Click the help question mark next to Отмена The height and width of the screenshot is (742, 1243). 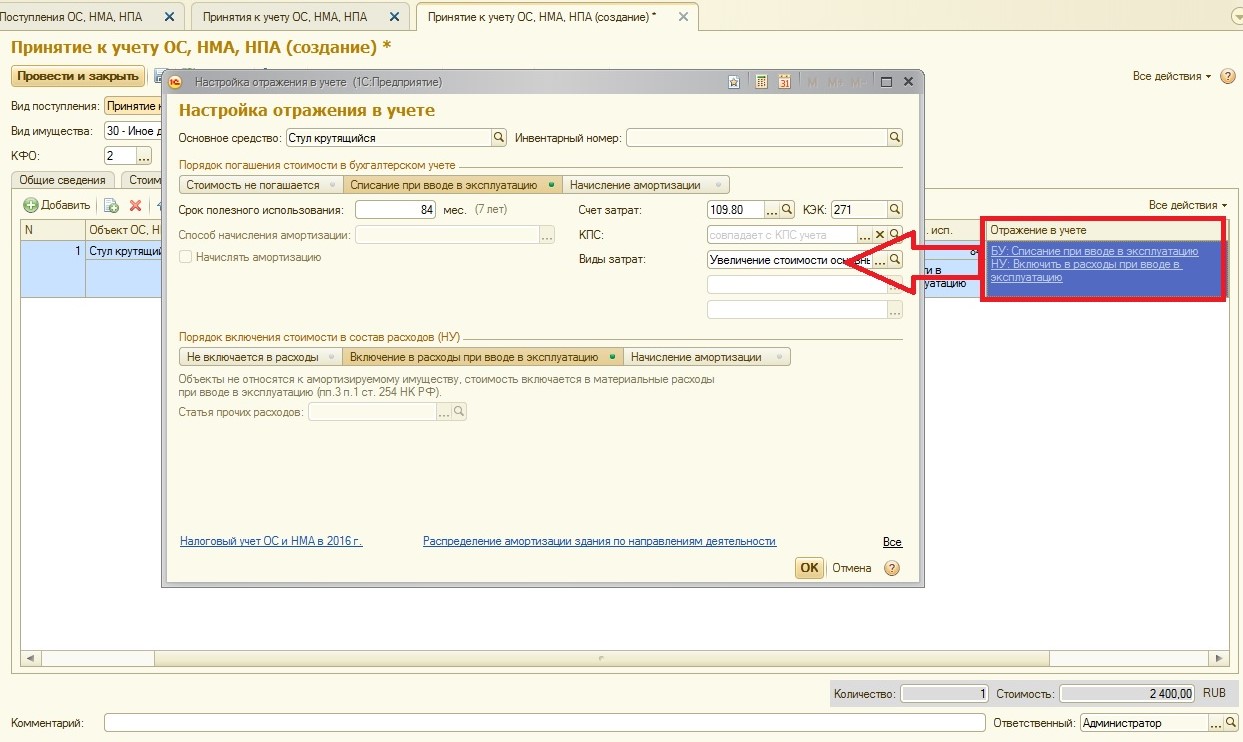tap(892, 568)
